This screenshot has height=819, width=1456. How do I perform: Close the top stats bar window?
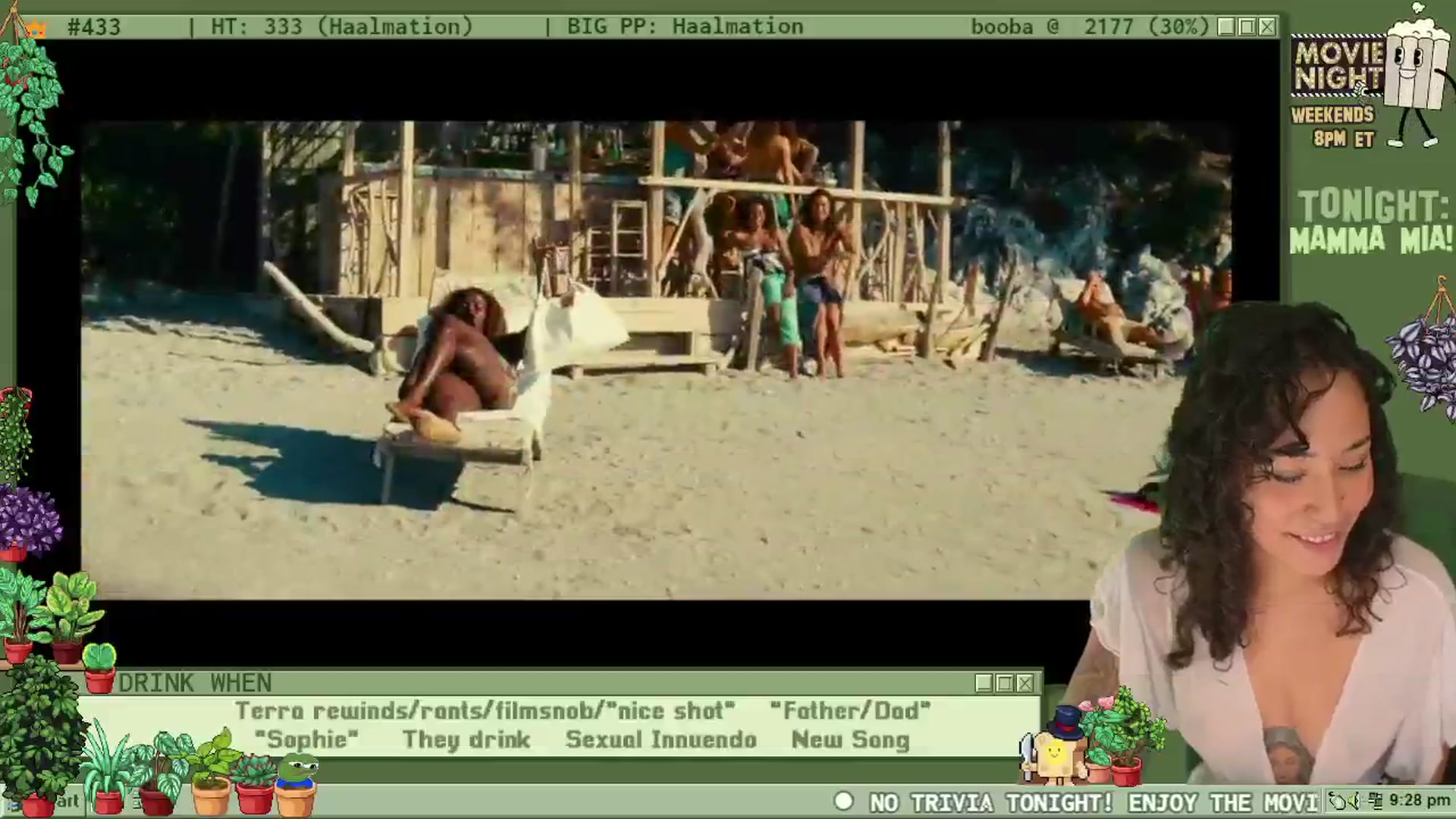point(1267,27)
